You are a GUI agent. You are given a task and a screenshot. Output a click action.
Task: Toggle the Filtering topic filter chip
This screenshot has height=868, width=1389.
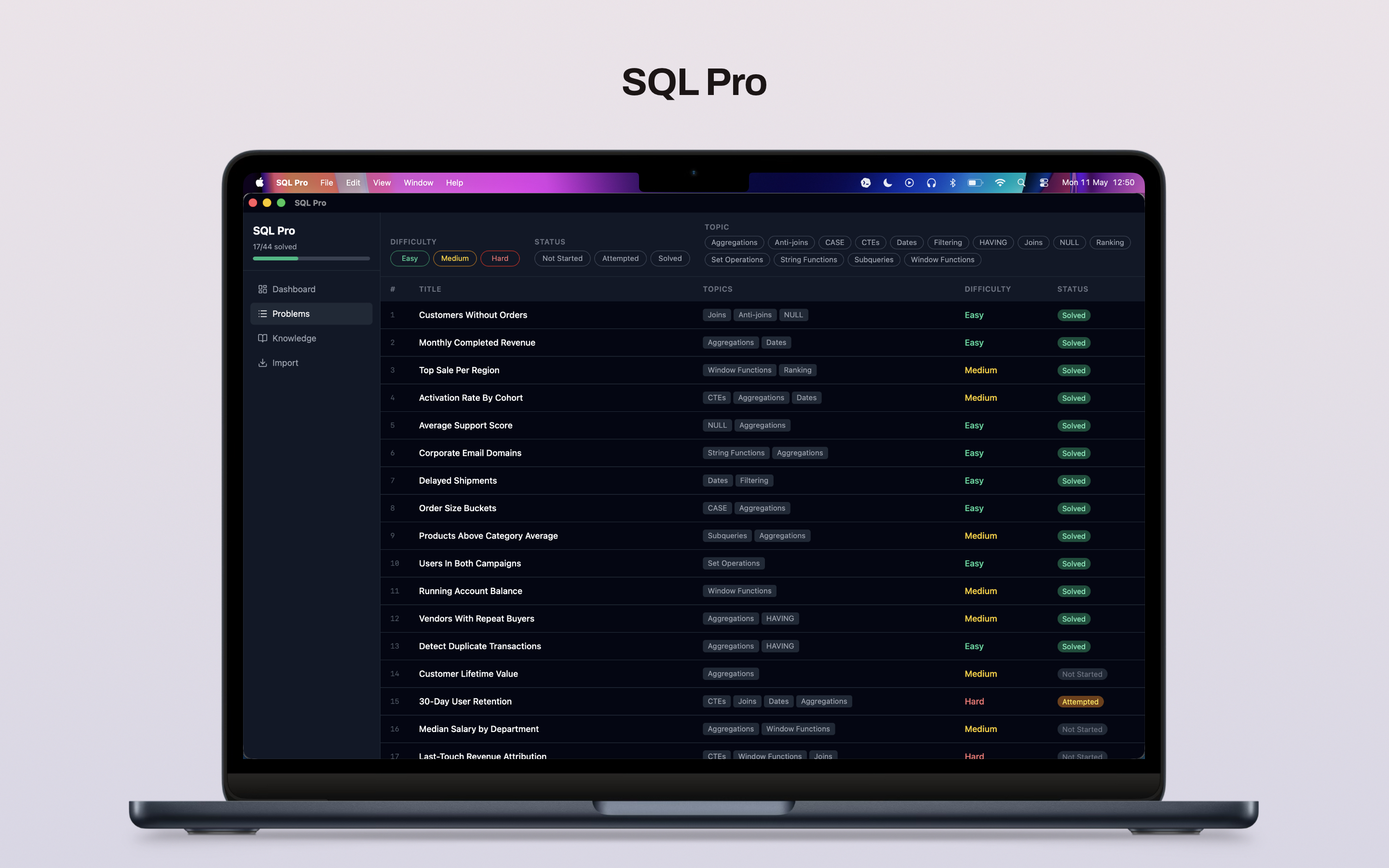tap(948, 242)
